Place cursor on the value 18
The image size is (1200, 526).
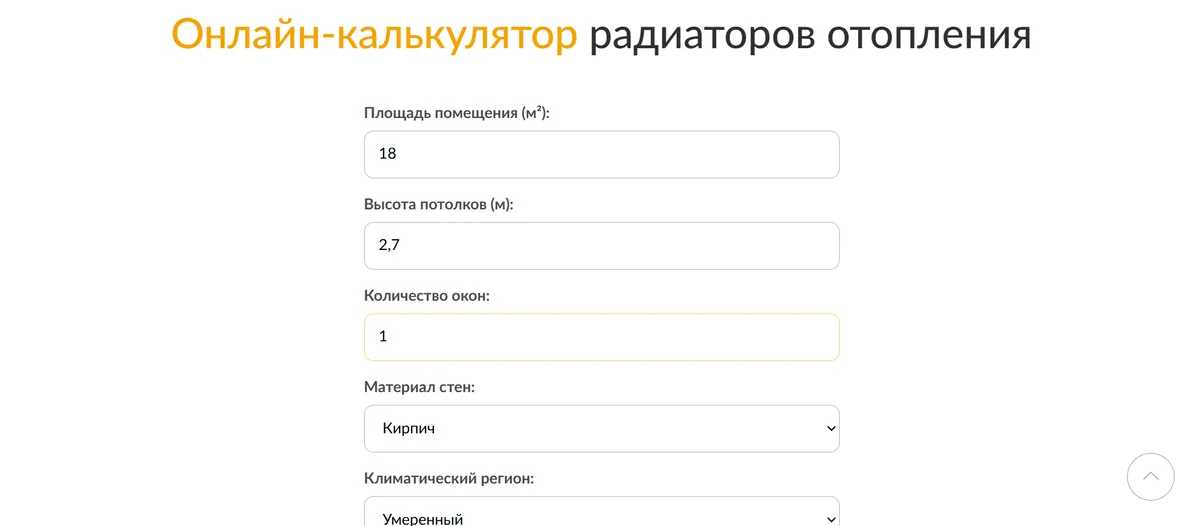(x=388, y=154)
